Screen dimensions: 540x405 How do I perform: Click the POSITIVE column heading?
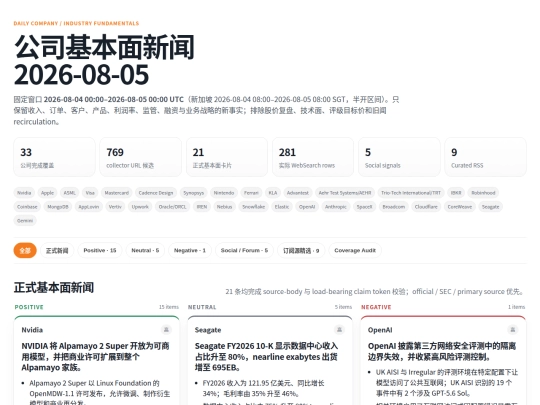pyautogui.click(x=29, y=307)
